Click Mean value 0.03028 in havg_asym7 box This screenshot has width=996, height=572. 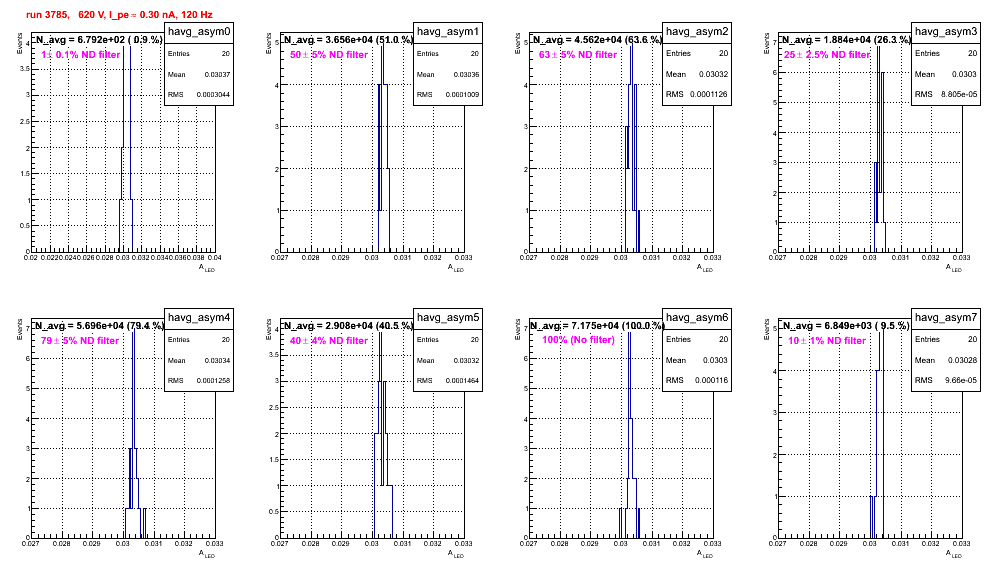[962, 360]
